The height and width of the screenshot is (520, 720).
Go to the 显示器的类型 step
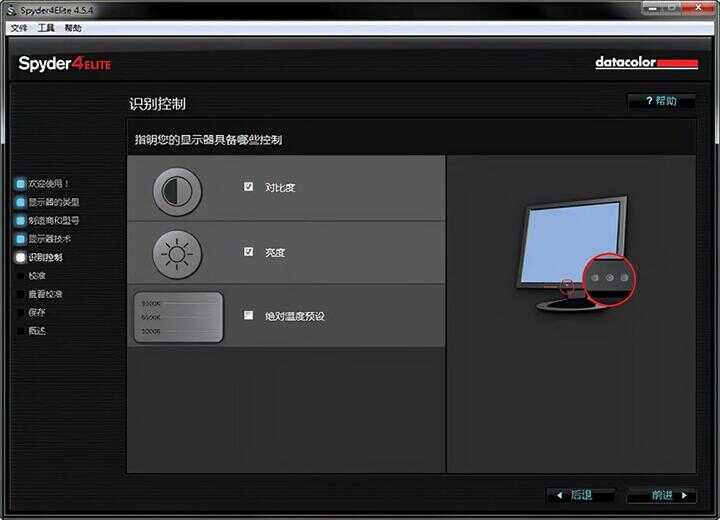(x=54, y=202)
